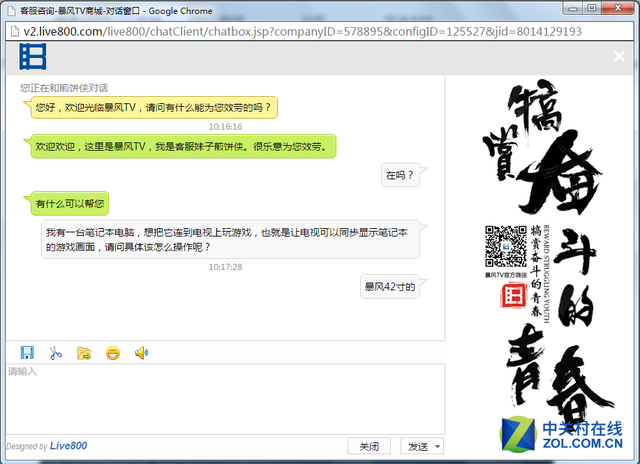This screenshot has height=464, width=640.
Task: Click the blue film-strip Baofeng logo
Action: point(33,57)
